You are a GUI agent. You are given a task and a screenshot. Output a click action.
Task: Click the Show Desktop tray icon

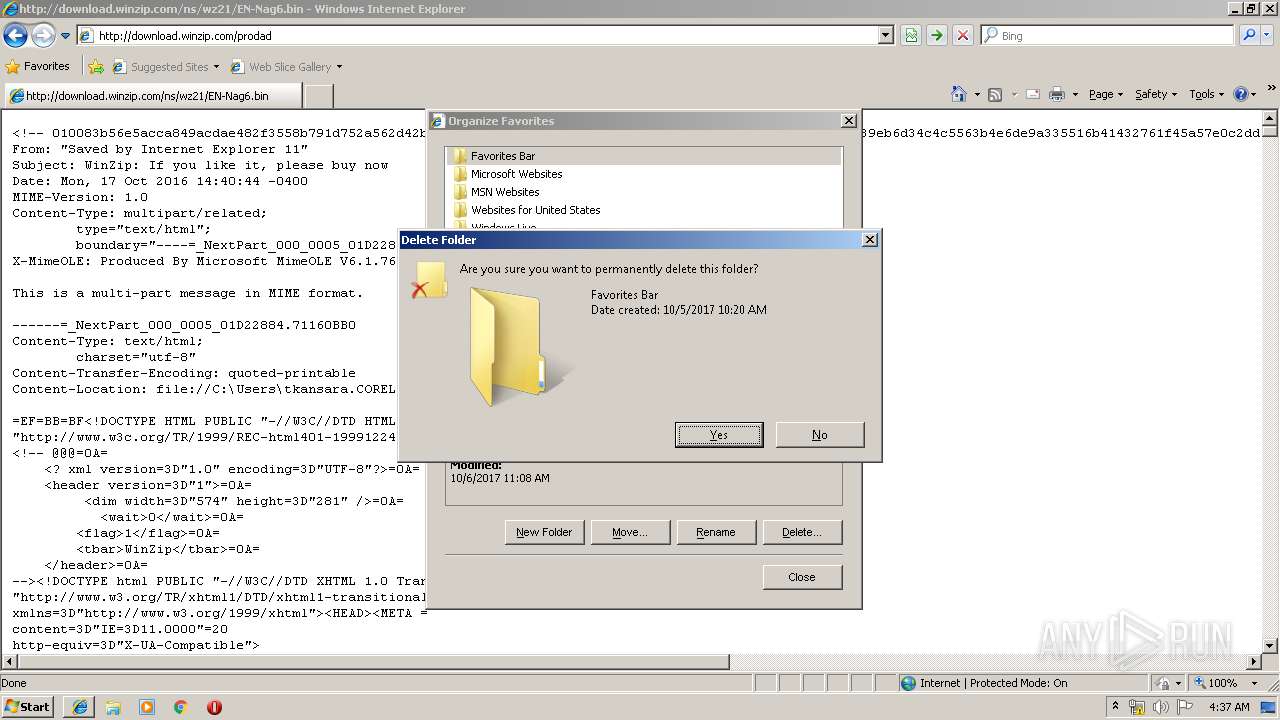1269,707
